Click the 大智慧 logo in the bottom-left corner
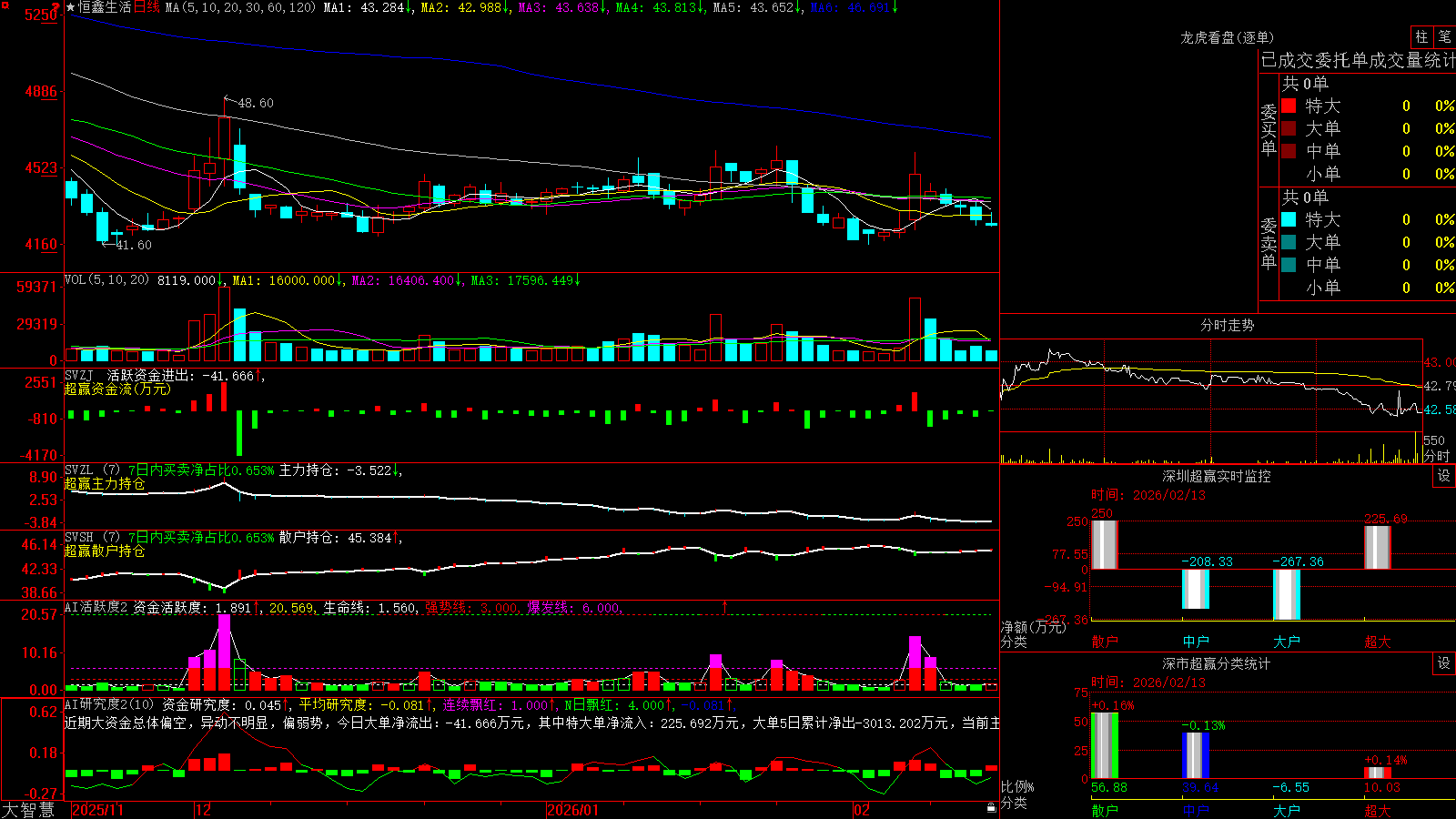 28,810
